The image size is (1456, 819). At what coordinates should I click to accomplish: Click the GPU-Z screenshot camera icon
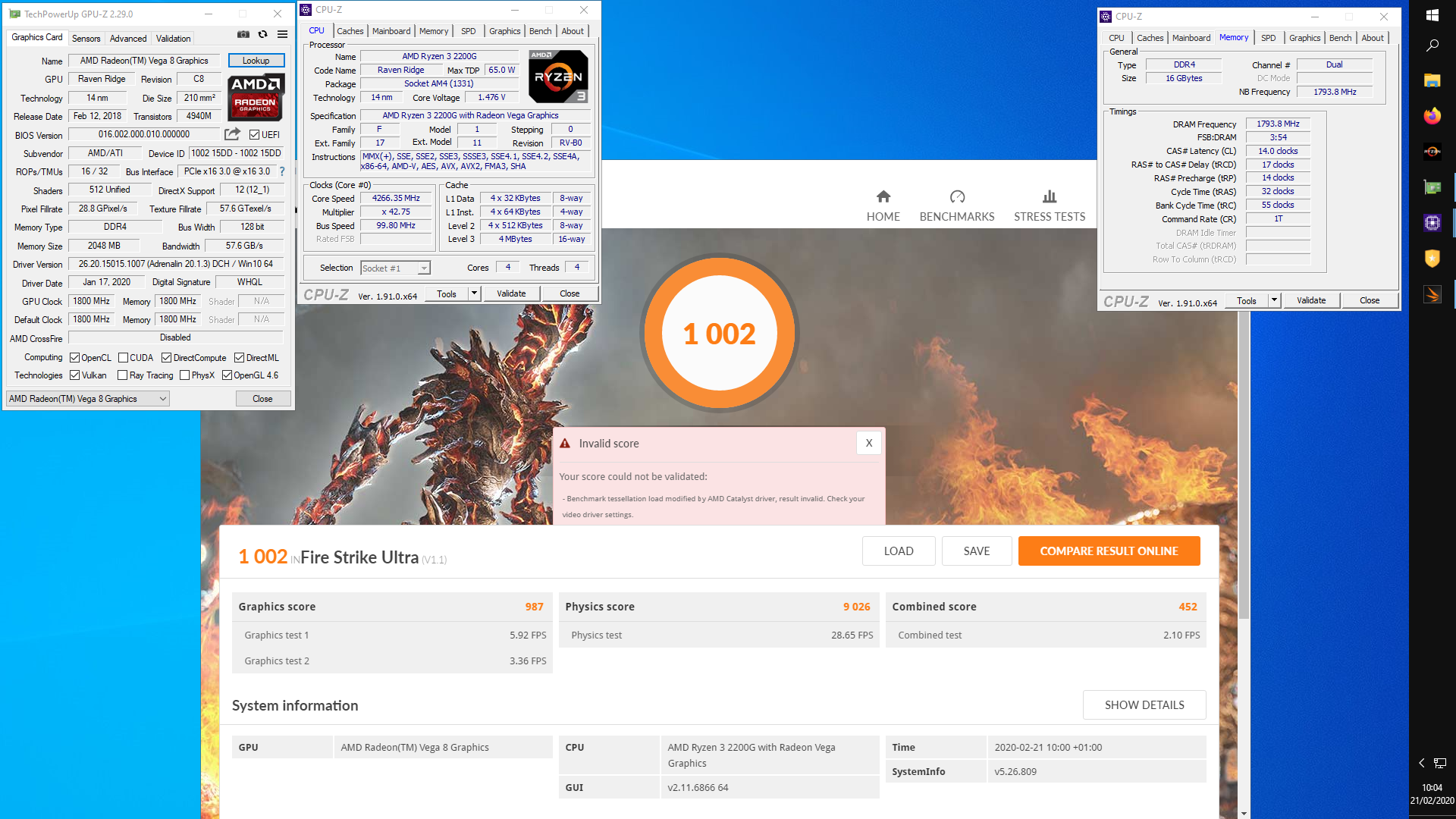tap(243, 34)
